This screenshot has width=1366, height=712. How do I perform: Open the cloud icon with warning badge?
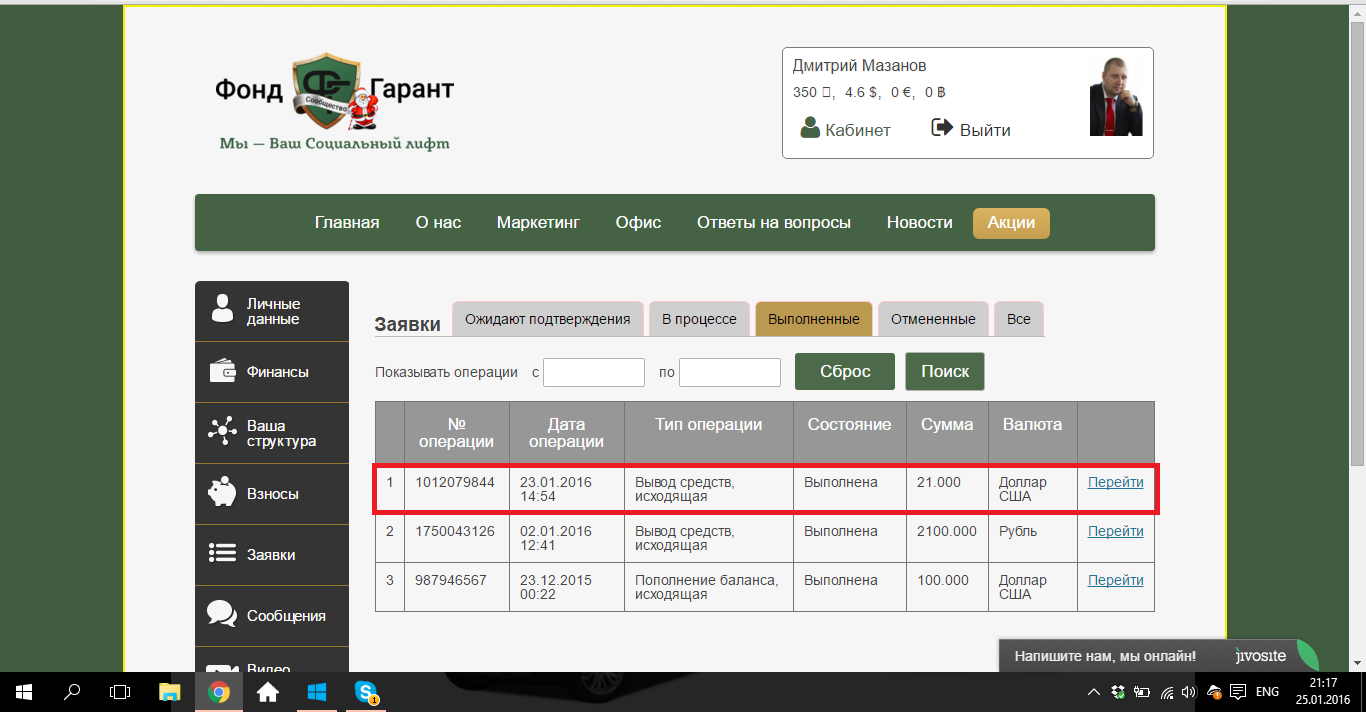click(x=1214, y=692)
